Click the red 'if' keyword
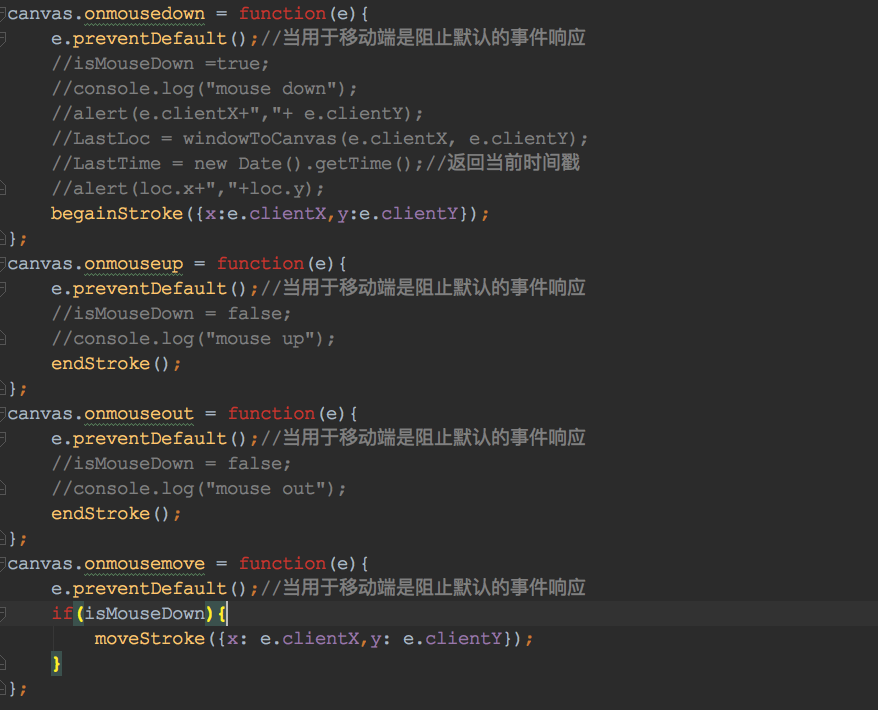This screenshot has width=878, height=710. [62, 614]
